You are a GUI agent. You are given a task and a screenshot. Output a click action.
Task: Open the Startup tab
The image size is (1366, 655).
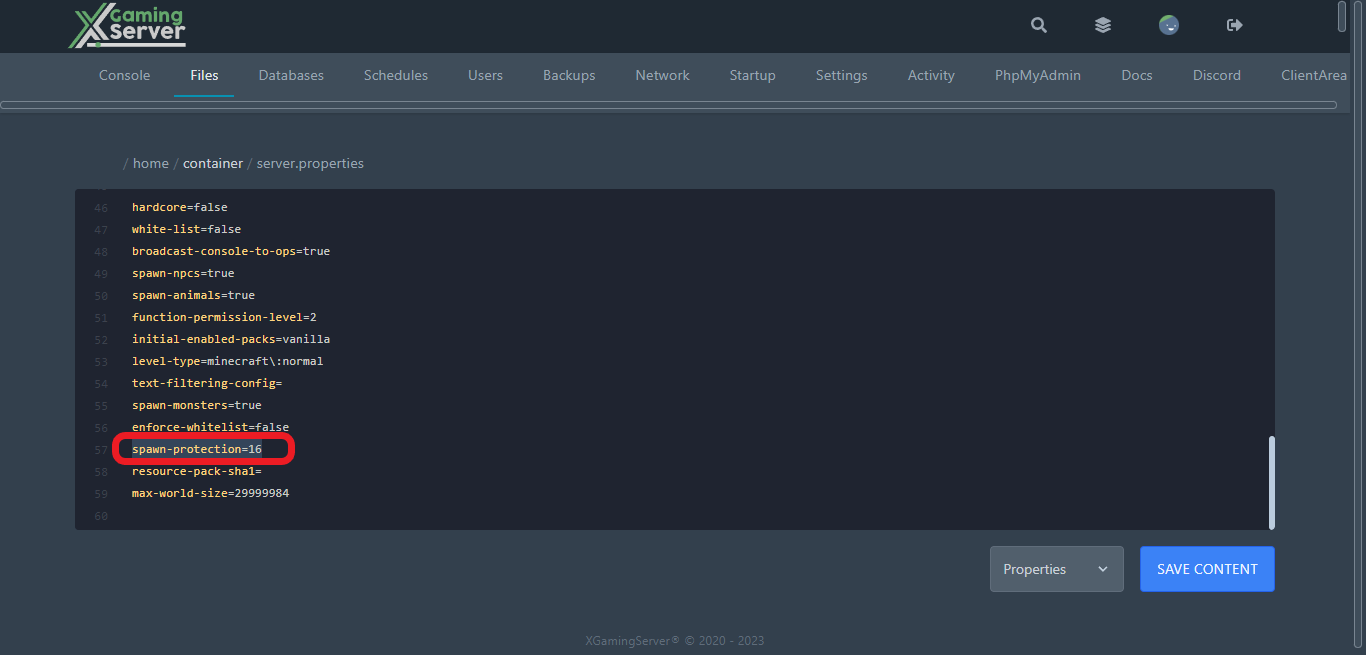[x=752, y=75]
